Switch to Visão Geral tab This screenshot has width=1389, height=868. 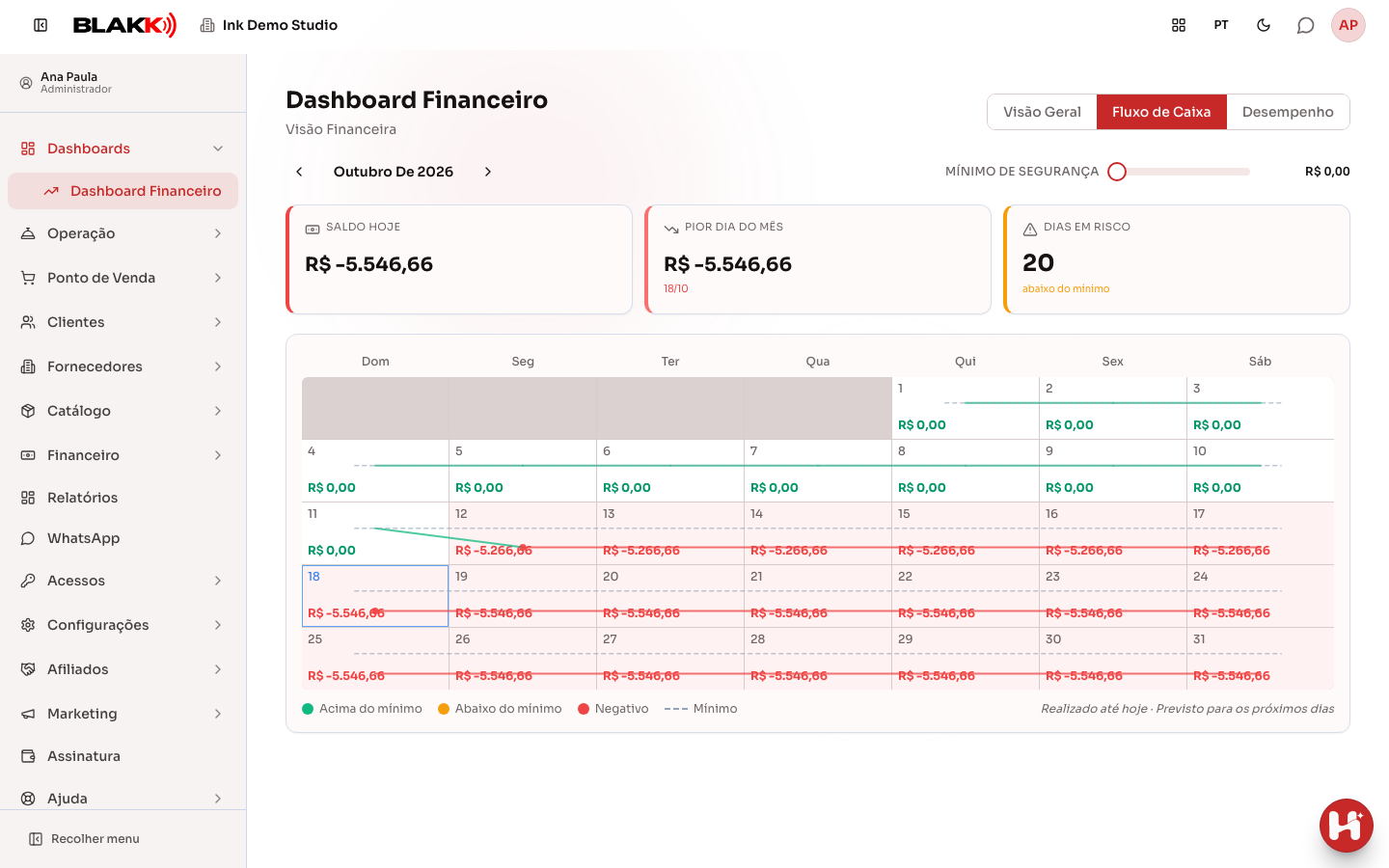coord(1042,112)
